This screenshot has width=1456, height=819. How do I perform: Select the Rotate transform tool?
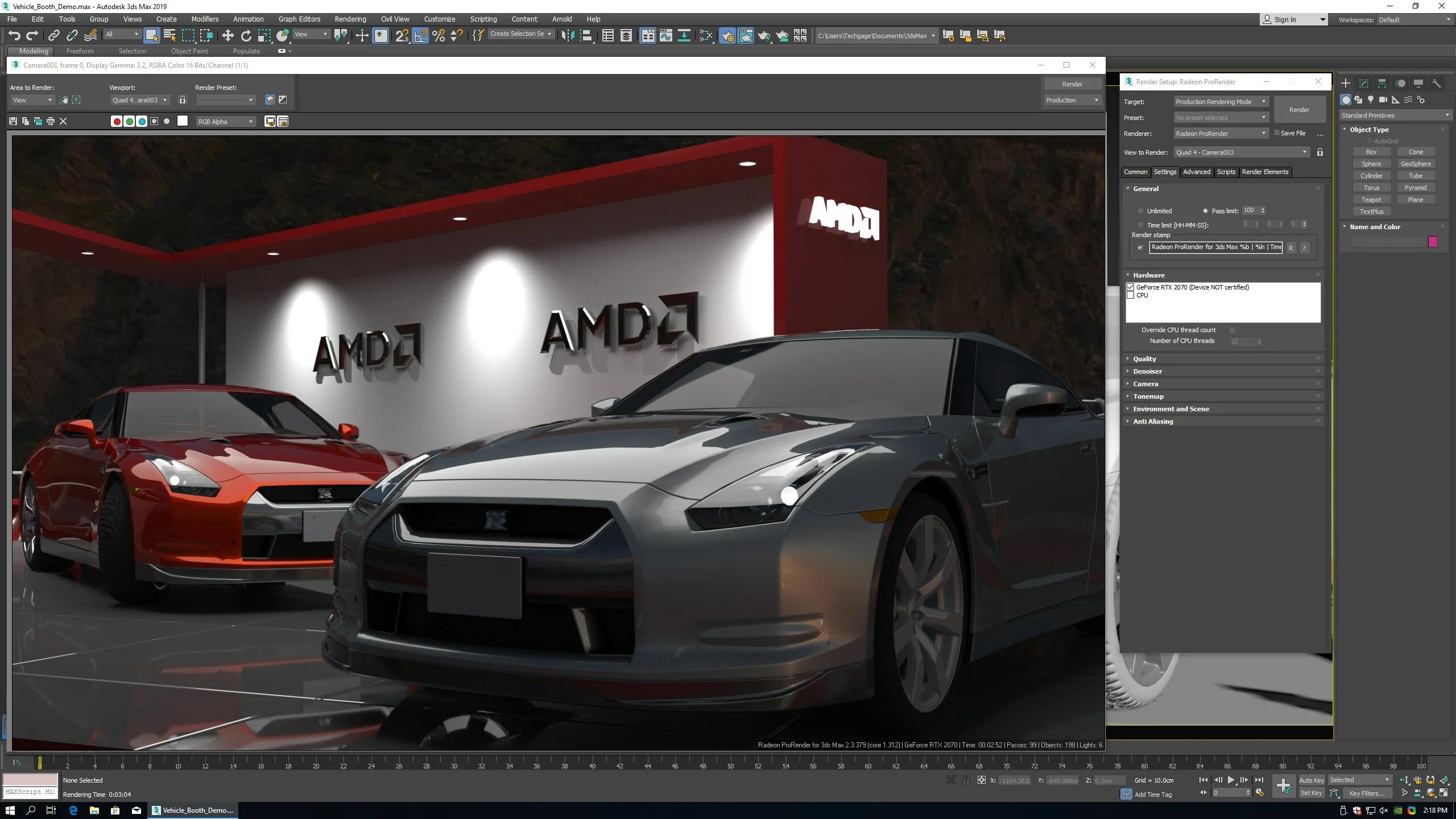[x=246, y=36]
